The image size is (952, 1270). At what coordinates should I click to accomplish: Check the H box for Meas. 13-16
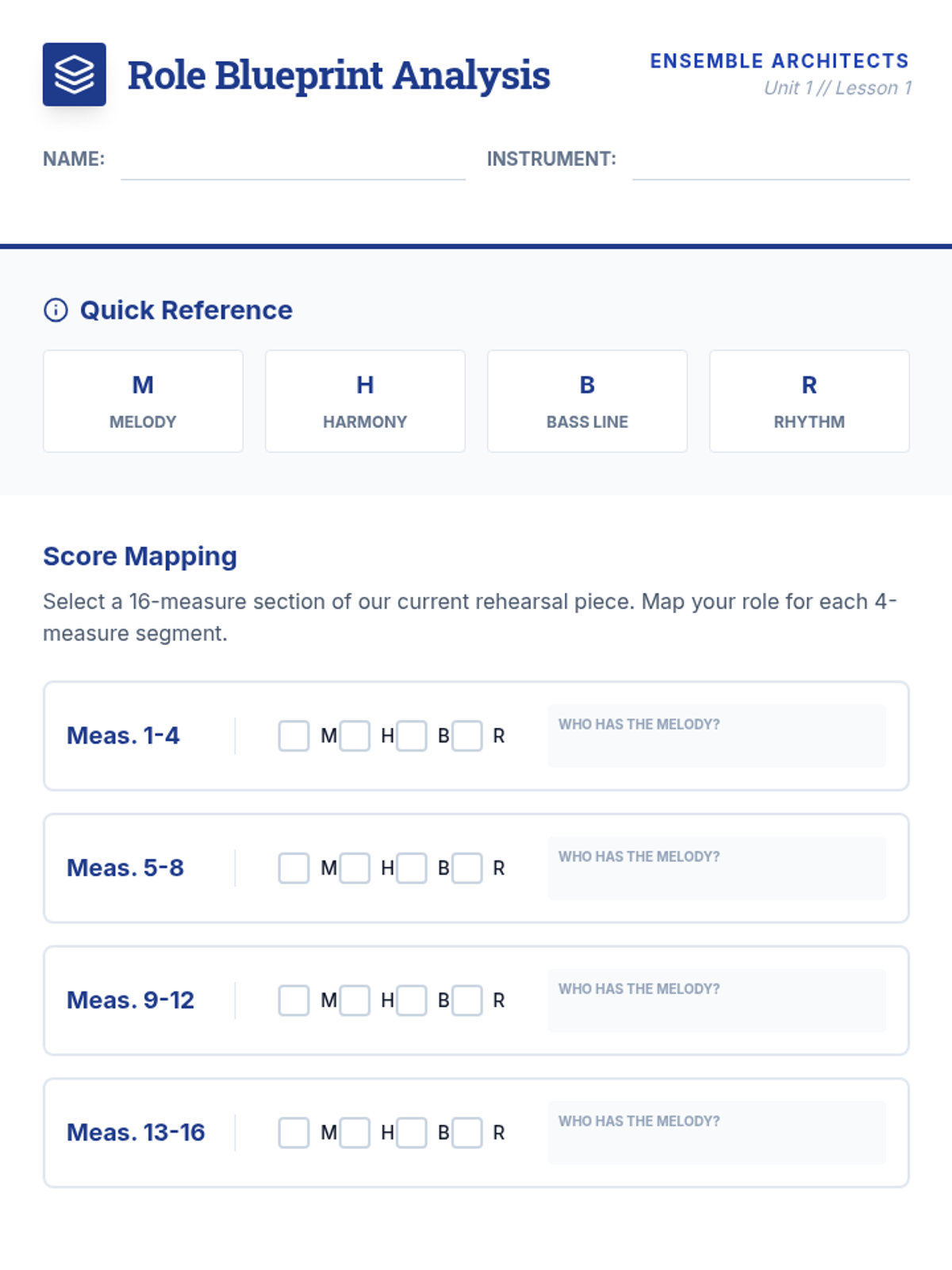355,1133
